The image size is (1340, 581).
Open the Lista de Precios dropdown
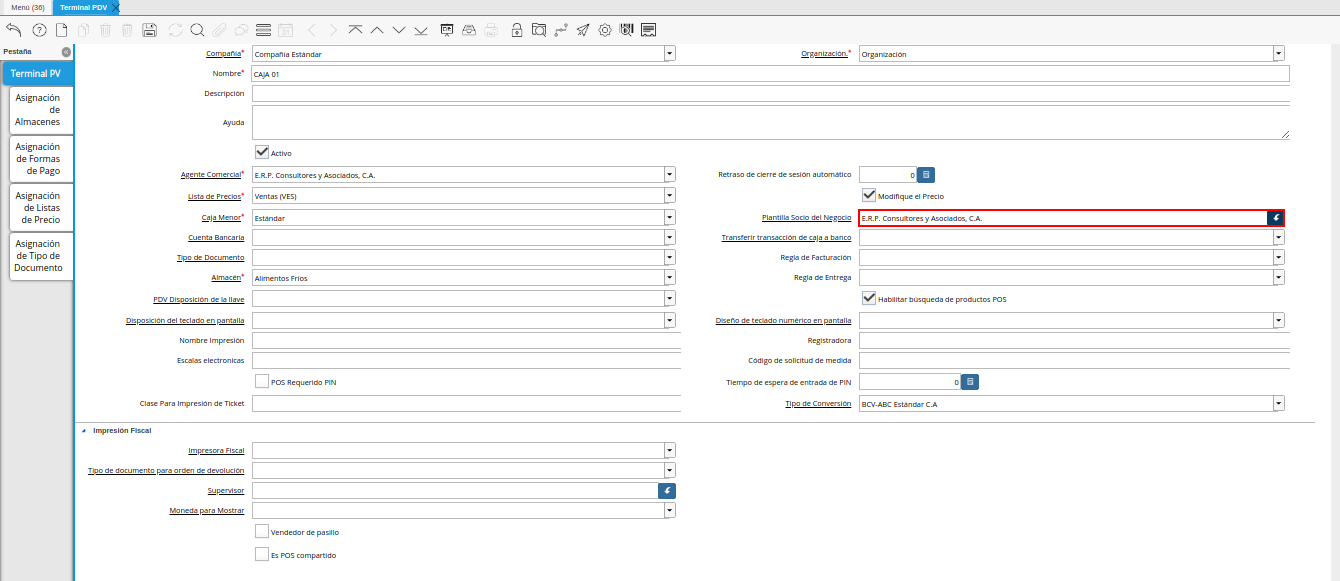point(669,196)
